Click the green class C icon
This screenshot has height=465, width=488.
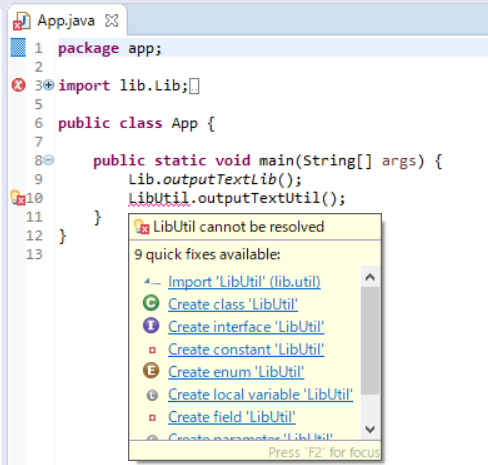coord(151,303)
